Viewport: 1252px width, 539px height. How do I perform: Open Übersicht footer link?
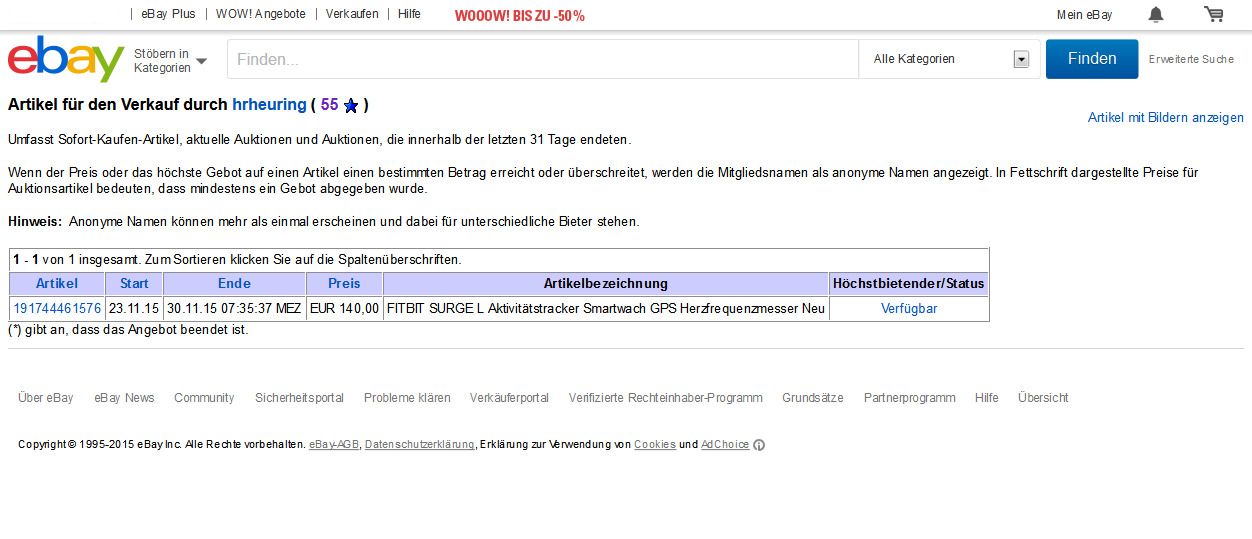[1043, 398]
